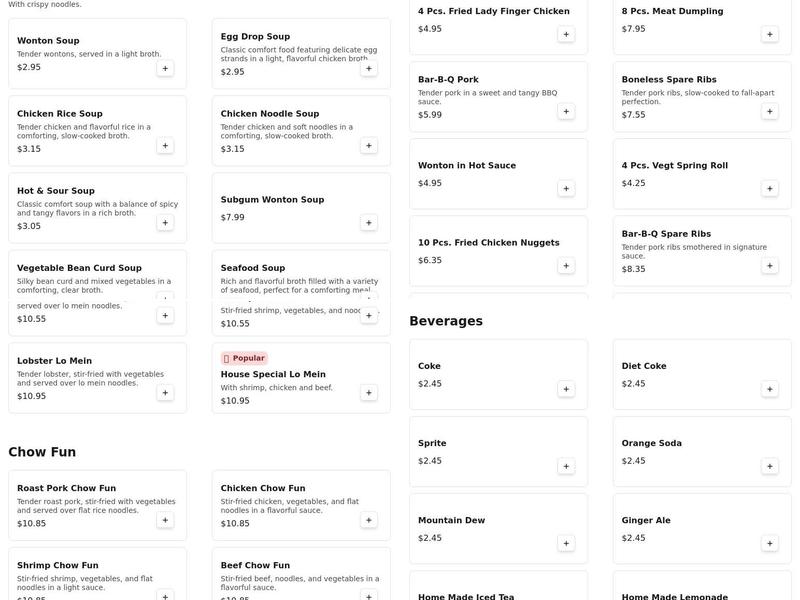Click the Popular badge on House Special

tap(244, 358)
